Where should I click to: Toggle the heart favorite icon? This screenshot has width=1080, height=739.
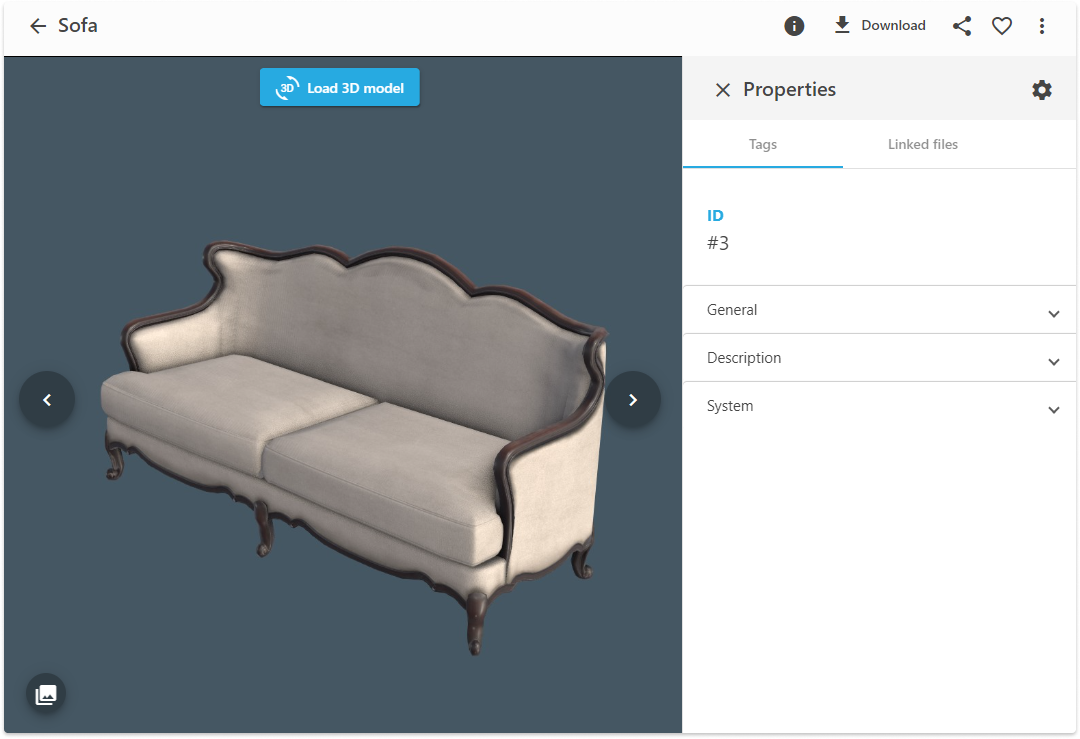tap(1002, 26)
